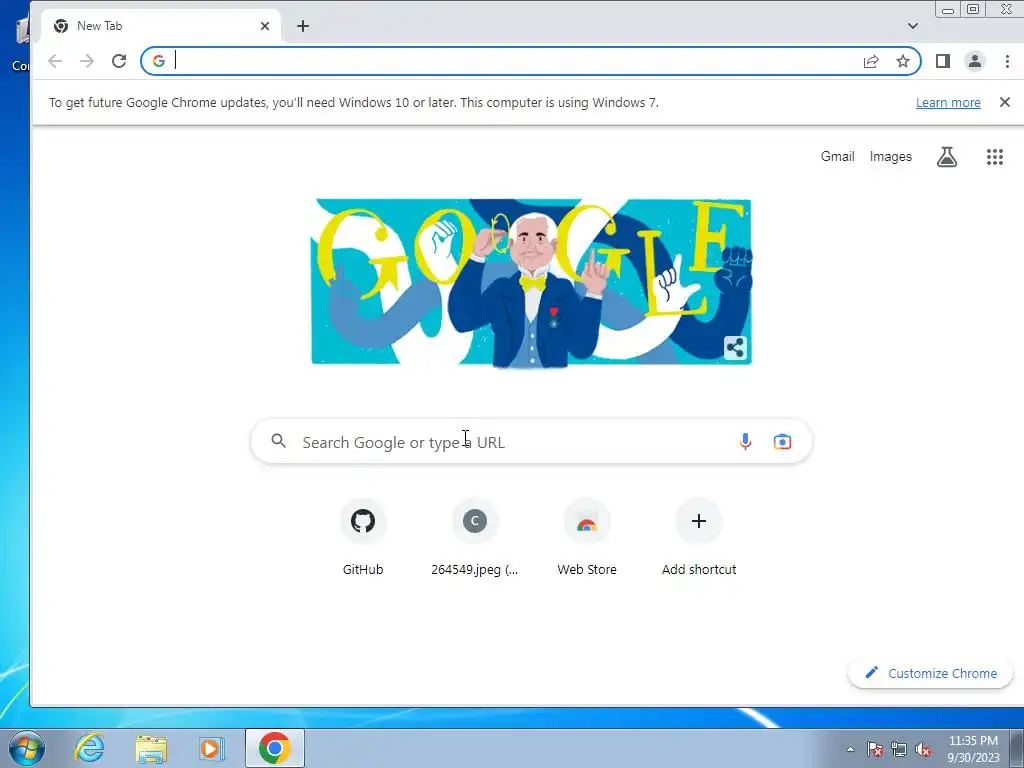The height and width of the screenshot is (768, 1024).
Task: Open the clock showing 11:35 PM
Action: tap(973, 749)
